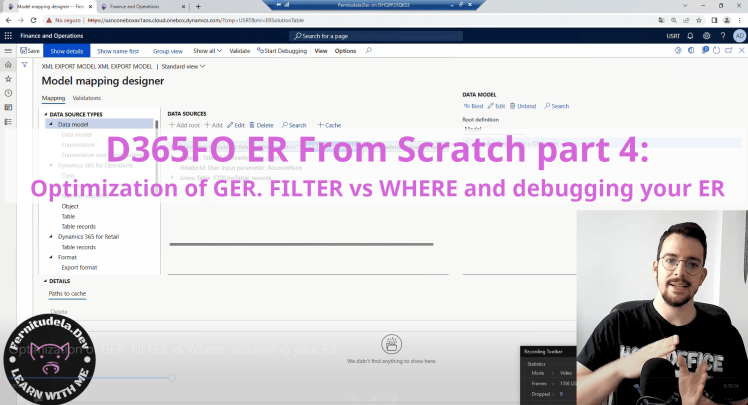Open Chrome profile icon
Viewport: 748px width, 405px height.
click(727, 20)
